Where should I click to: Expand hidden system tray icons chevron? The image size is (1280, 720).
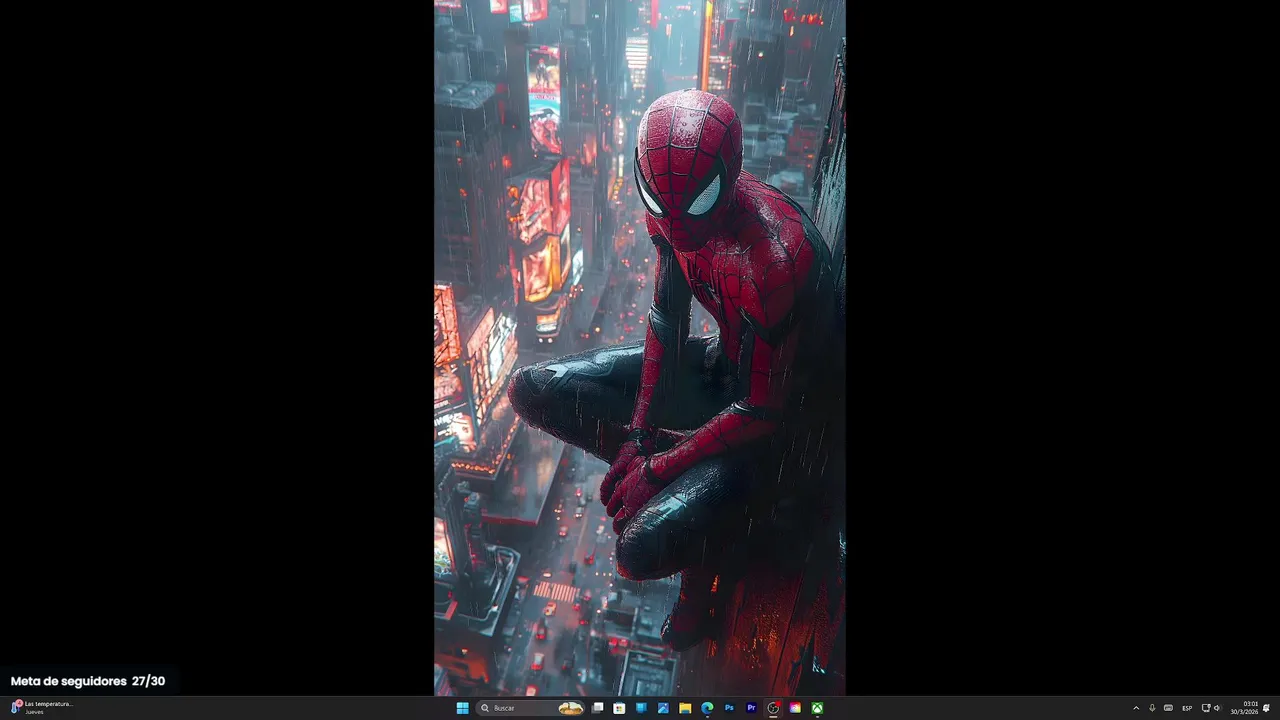[x=1136, y=708]
